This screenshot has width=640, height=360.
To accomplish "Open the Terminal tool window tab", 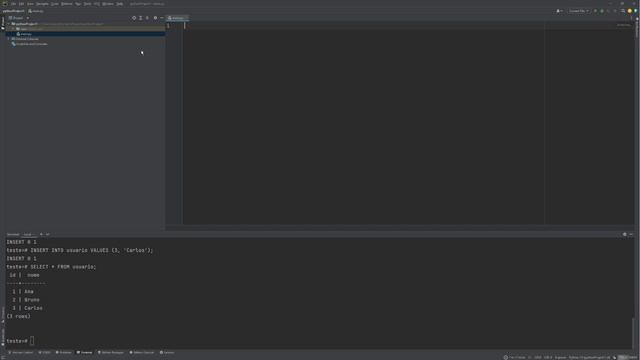I will click(x=84, y=352).
